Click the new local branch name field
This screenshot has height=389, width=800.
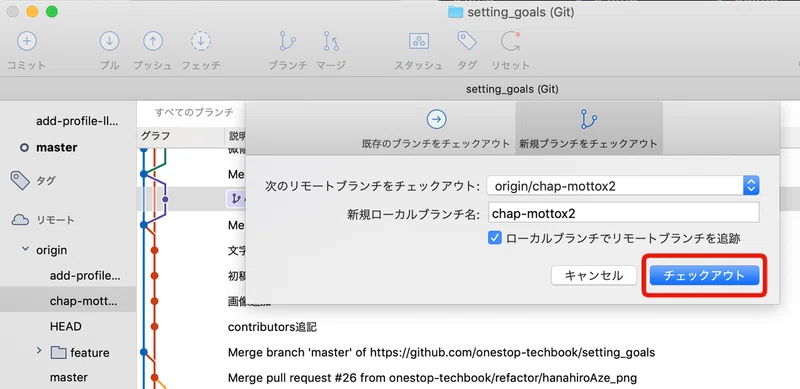tap(623, 213)
